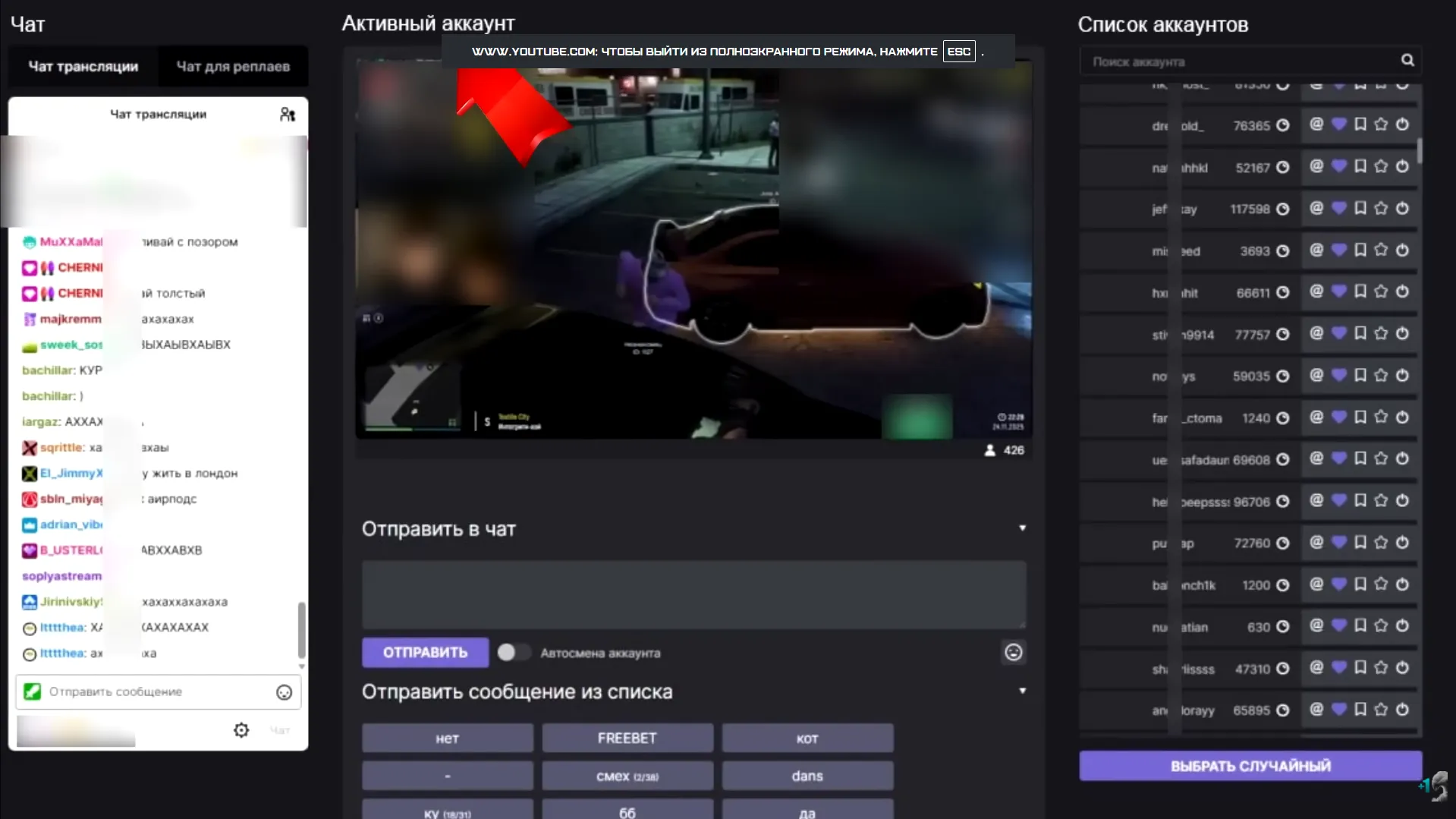Send the FREEBET preset message
Viewport: 1456px width, 819px height.
(x=627, y=738)
